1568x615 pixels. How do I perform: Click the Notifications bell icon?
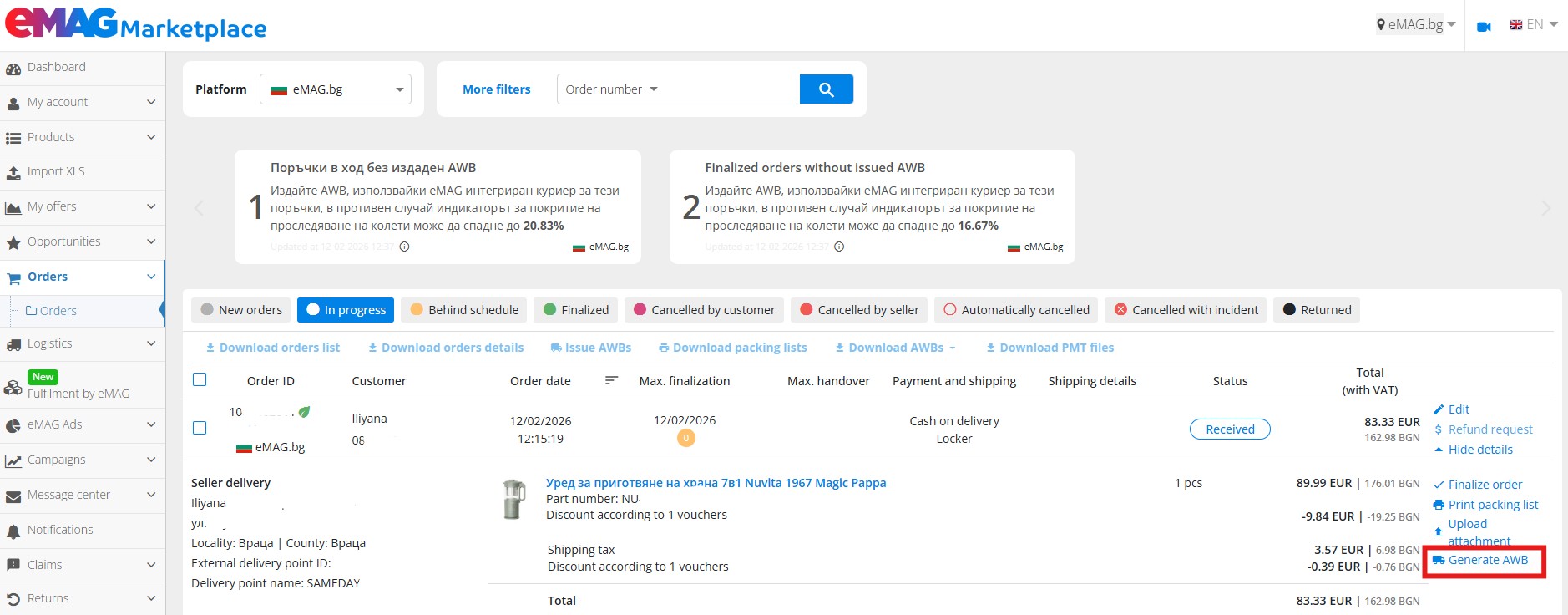(13, 531)
